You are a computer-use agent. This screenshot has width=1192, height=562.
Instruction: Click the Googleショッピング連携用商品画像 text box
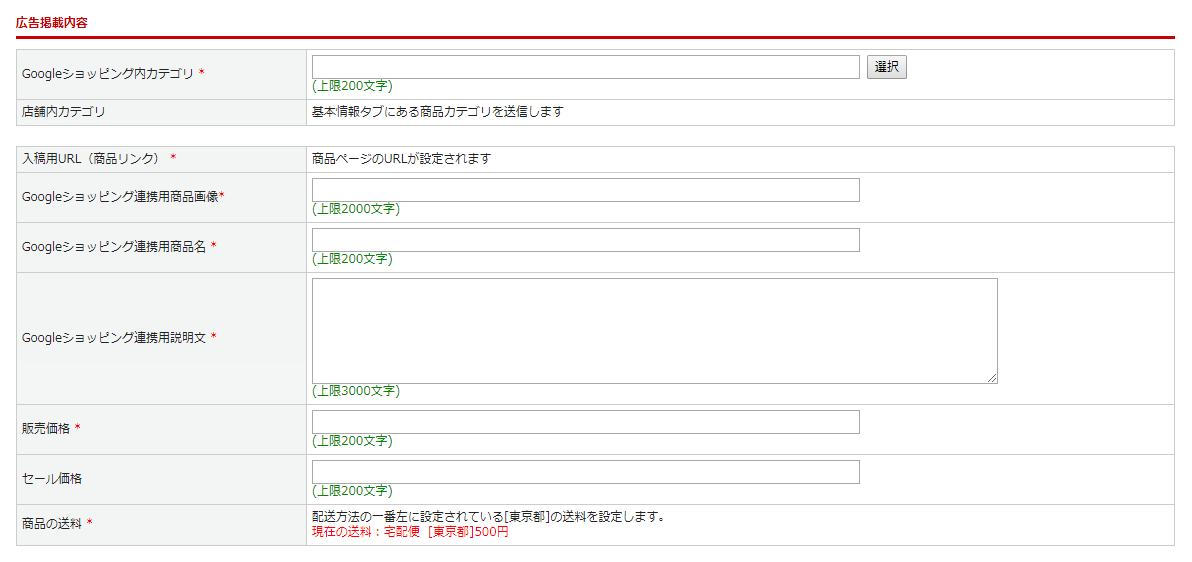[x=585, y=190]
